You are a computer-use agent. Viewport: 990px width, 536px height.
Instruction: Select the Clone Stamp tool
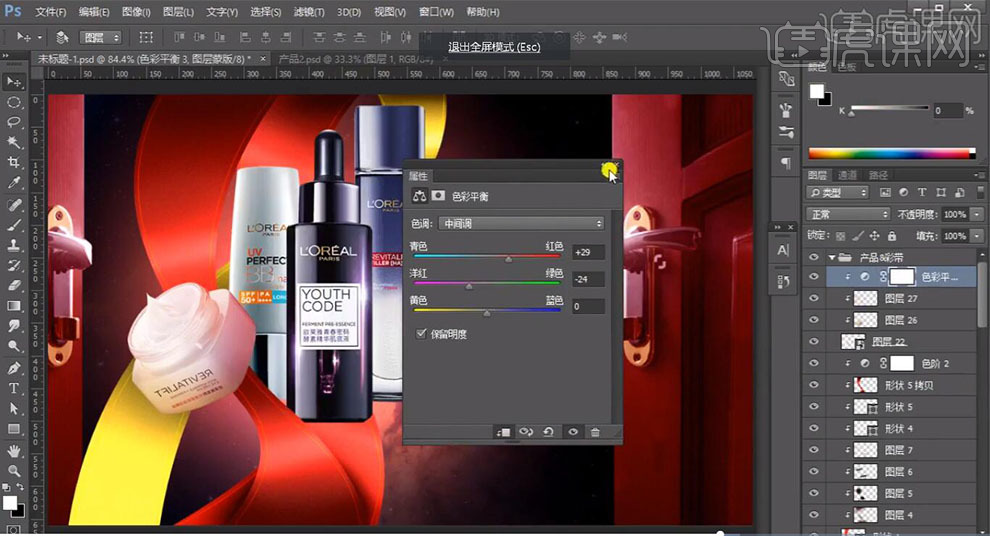point(13,246)
